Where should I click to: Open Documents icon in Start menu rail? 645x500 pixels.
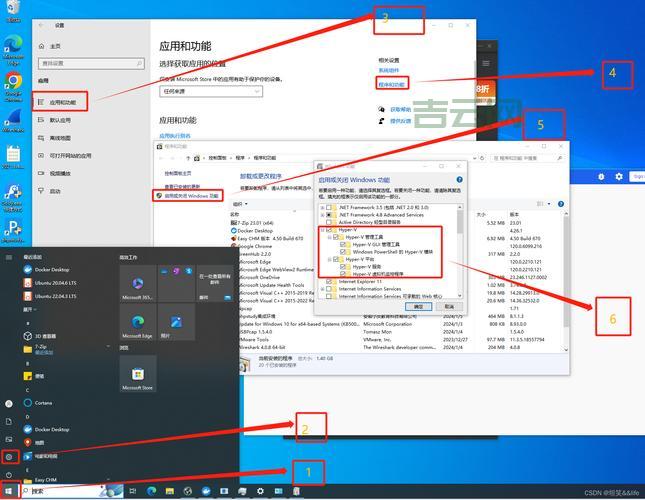coord(9,421)
